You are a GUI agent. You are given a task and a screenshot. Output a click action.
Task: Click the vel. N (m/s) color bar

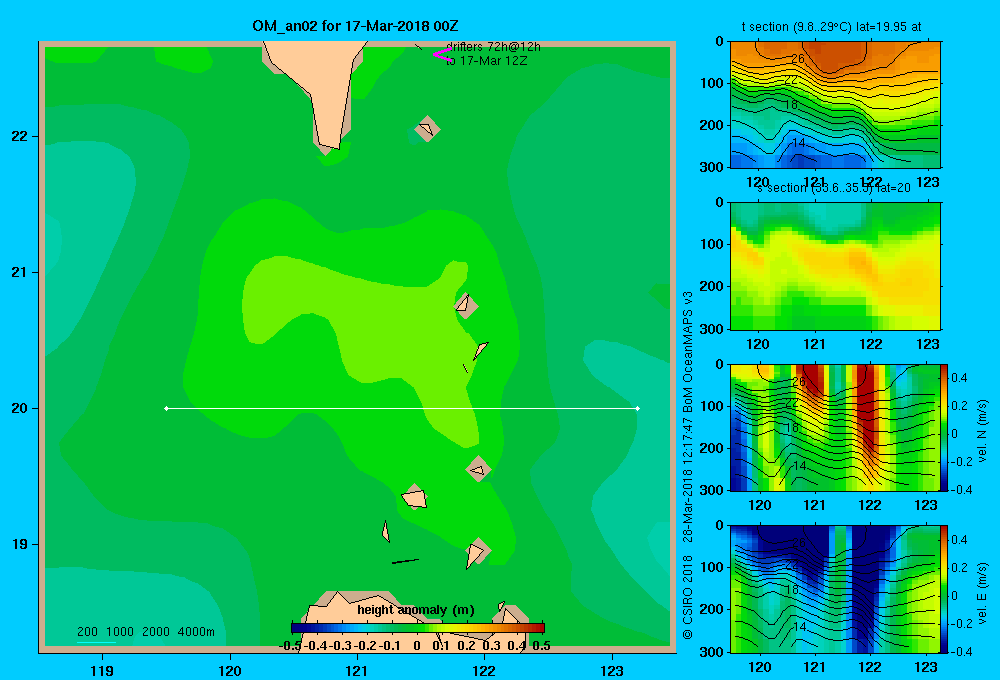click(x=945, y=427)
